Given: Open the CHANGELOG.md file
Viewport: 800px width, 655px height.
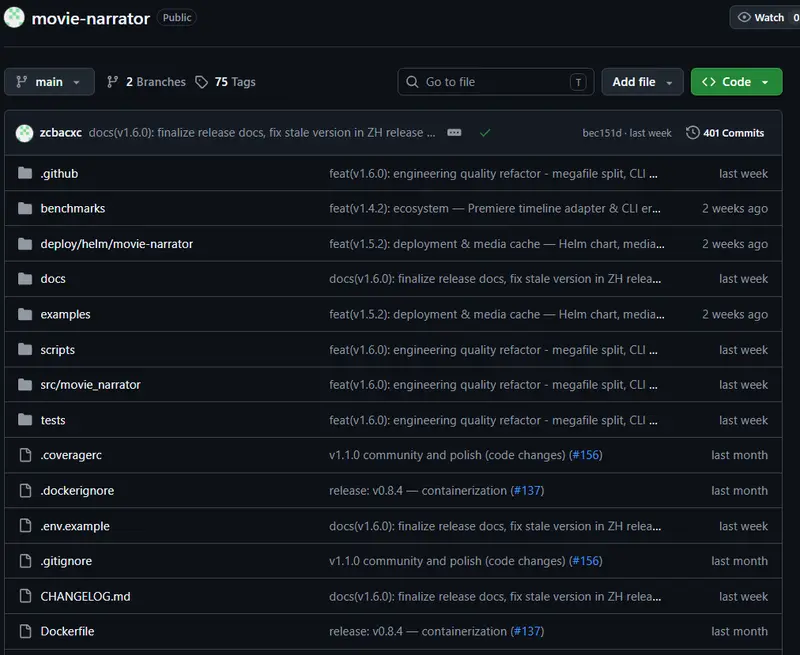Looking at the screenshot, I should point(85,596).
